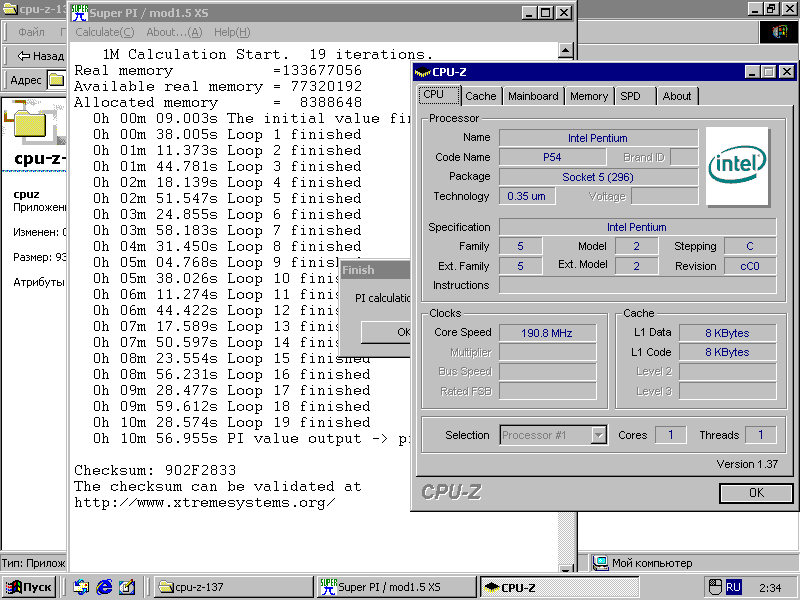This screenshot has height=600, width=800.
Task: Click the Super PI scroll down arrow
Action: (565, 568)
